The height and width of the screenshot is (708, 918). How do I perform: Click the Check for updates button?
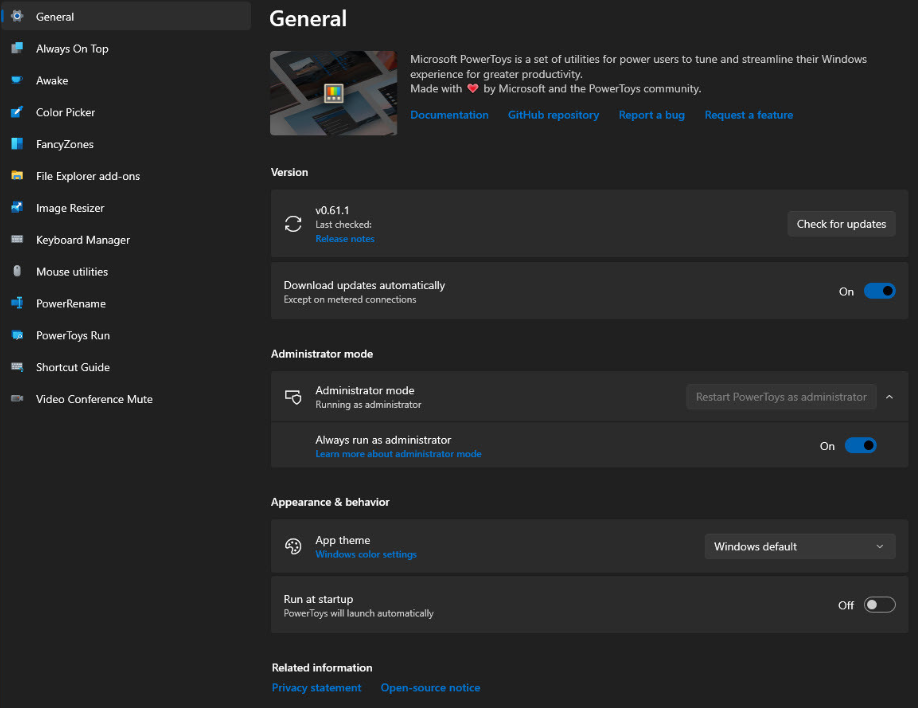(x=841, y=224)
